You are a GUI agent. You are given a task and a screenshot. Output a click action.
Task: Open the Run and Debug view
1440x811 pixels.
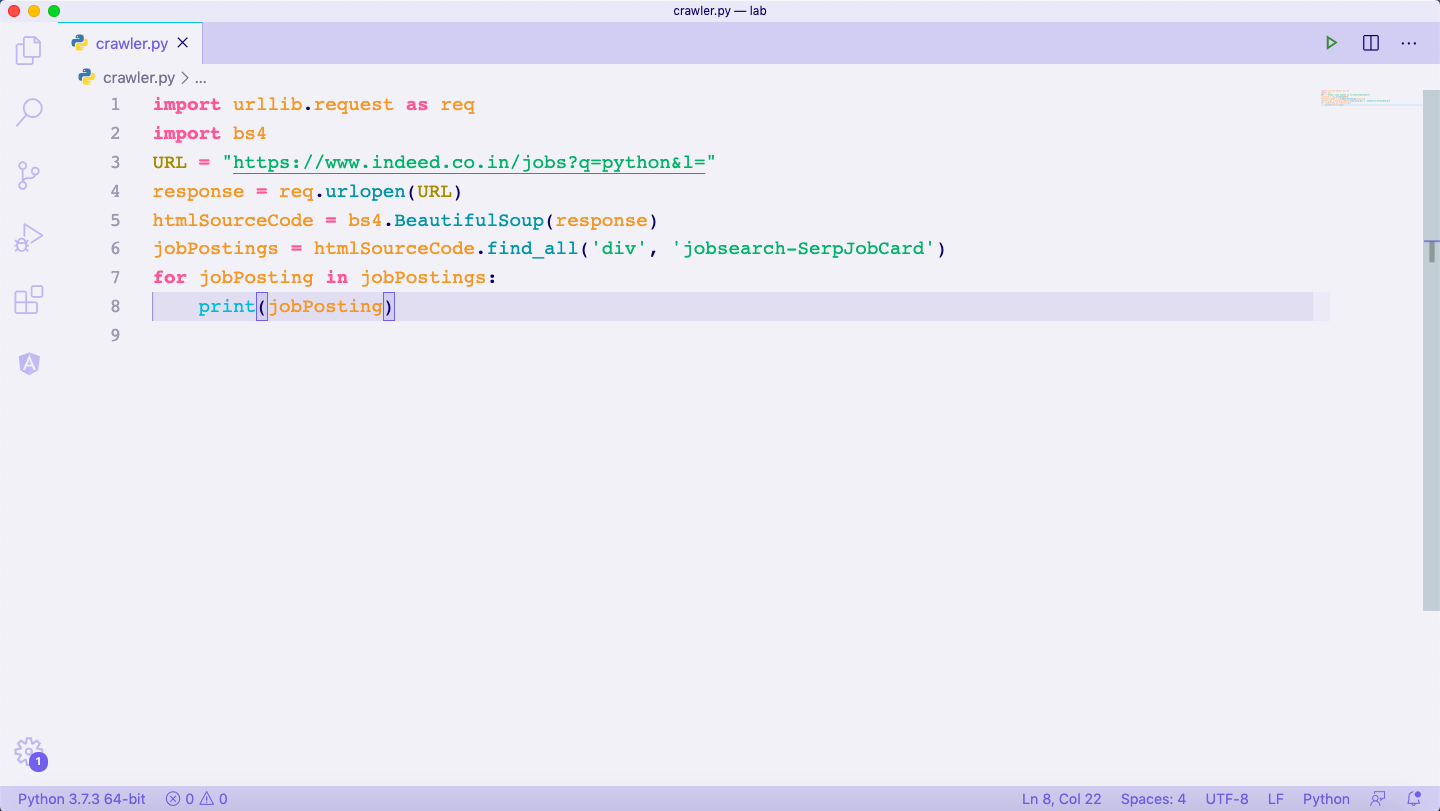[29, 238]
